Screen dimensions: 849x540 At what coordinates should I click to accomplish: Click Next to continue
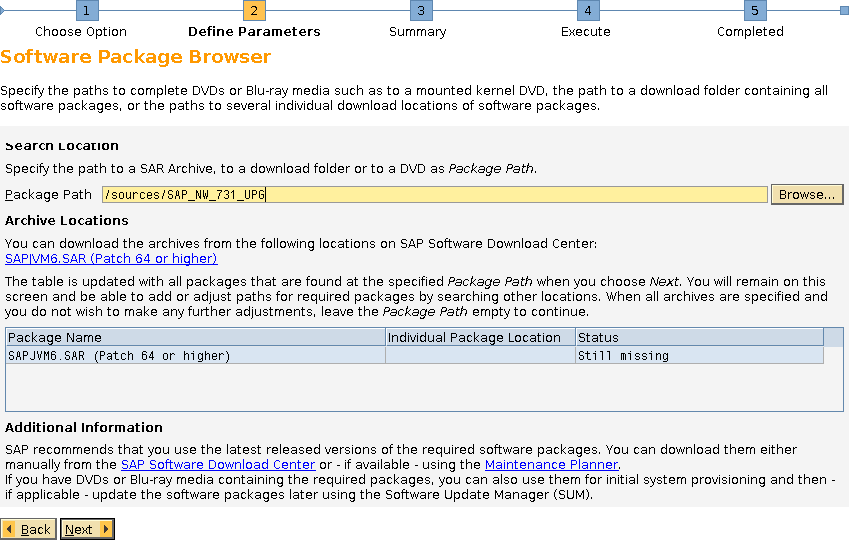pos(87,529)
